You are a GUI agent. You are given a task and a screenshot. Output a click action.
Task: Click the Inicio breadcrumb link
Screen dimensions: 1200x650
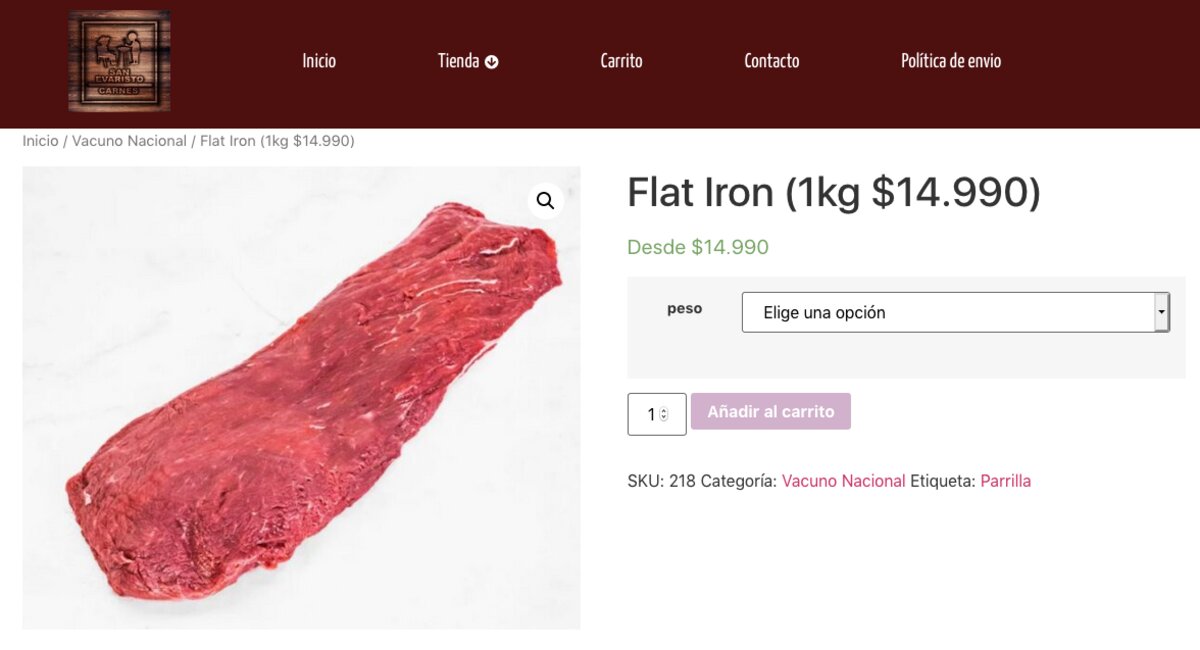40,141
